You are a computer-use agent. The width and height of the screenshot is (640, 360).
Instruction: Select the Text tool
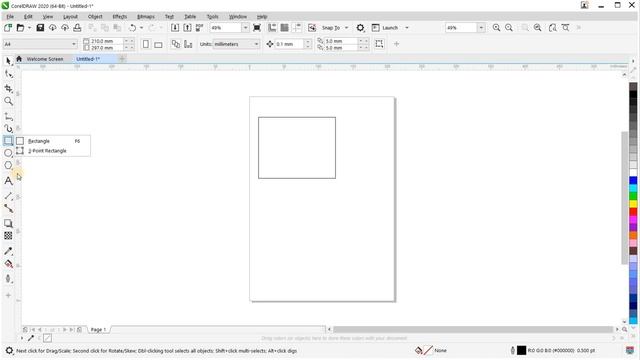click(8, 181)
